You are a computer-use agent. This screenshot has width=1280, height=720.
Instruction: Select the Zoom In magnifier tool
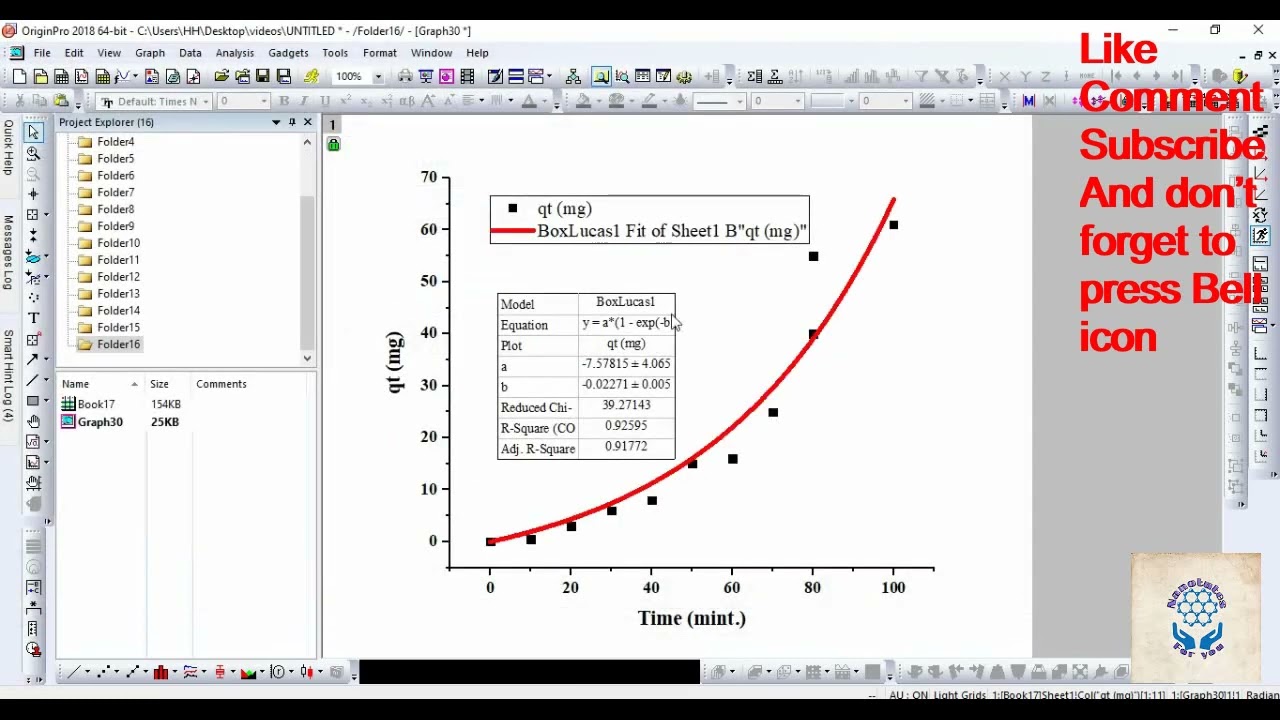[x=33, y=153]
